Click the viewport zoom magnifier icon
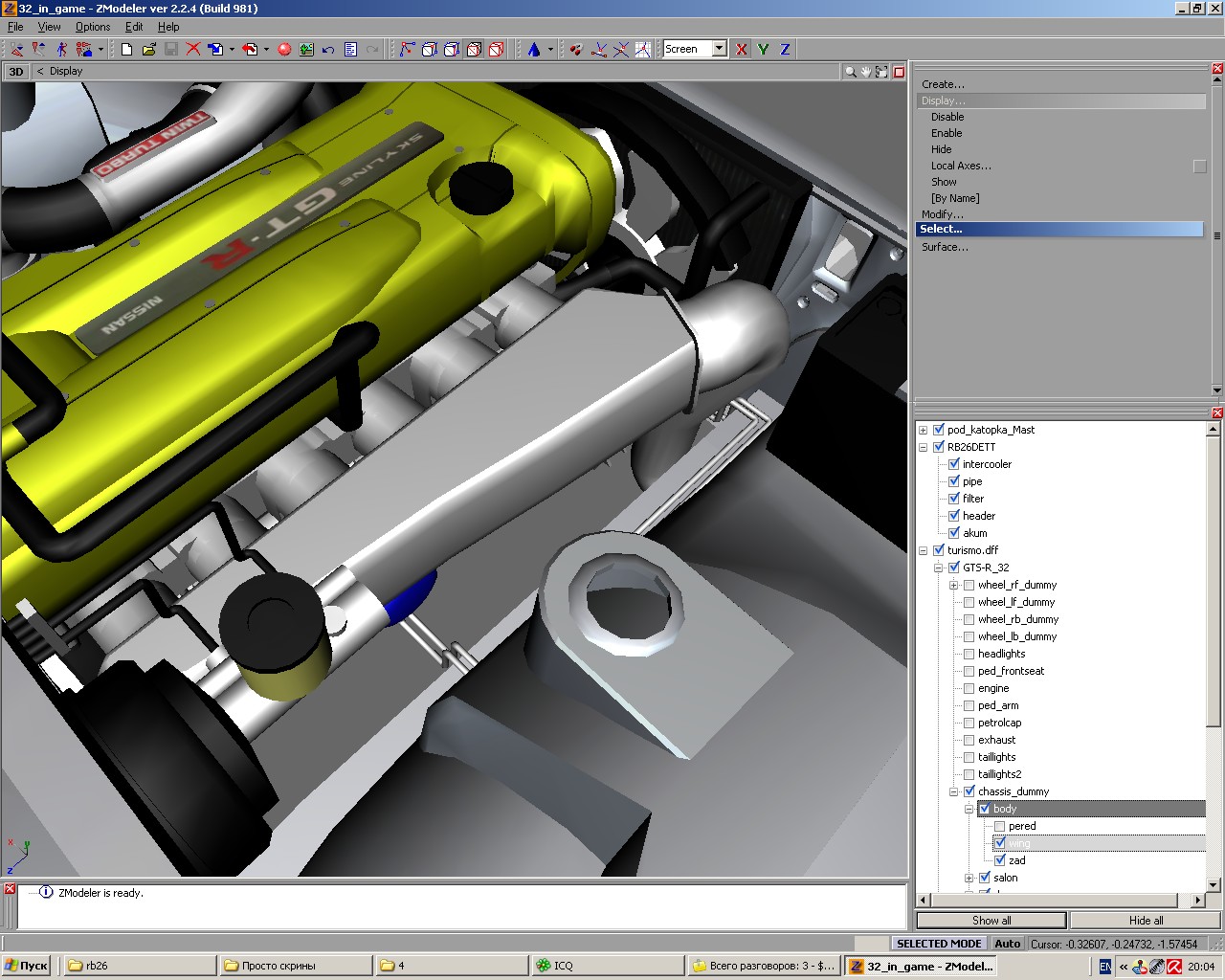Image resolution: width=1225 pixels, height=980 pixels. click(850, 72)
